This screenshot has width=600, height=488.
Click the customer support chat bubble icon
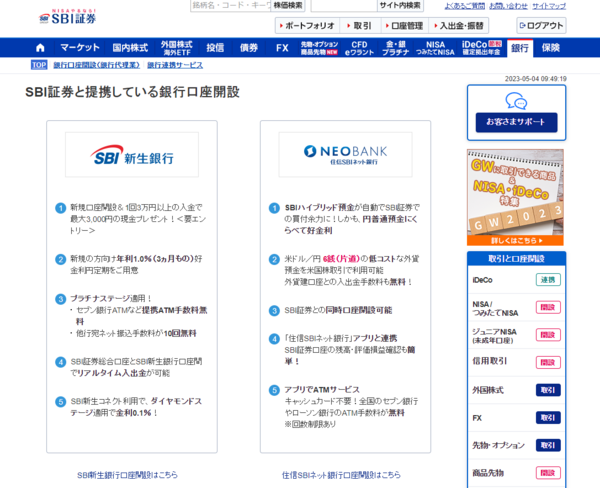[x=516, y=101]
